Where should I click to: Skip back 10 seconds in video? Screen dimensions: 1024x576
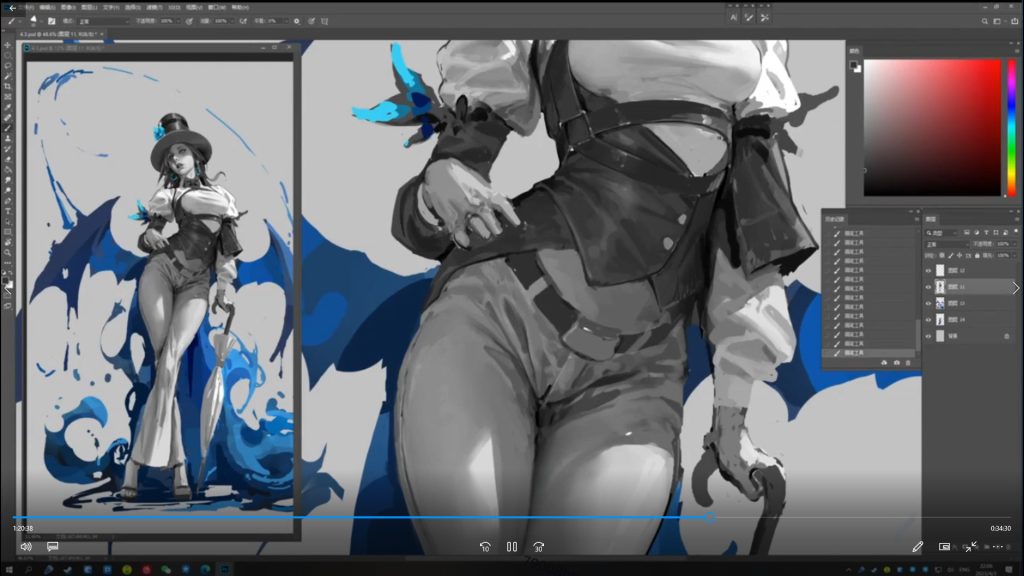485,547
